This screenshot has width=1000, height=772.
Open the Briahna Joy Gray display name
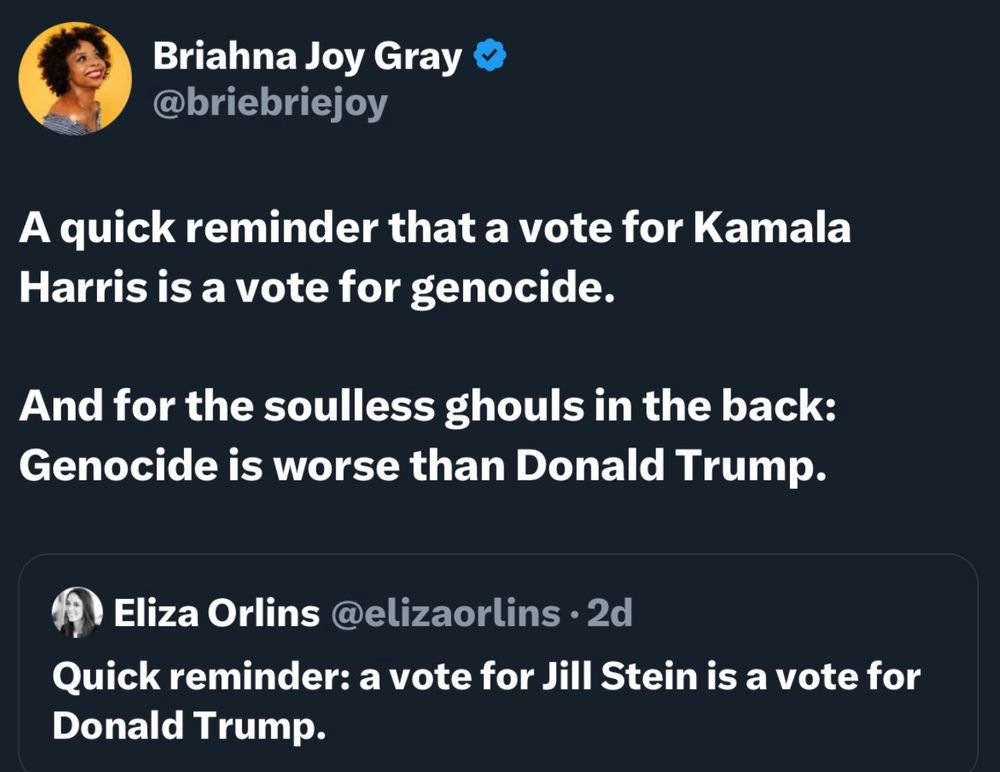[x=307, y=58]
